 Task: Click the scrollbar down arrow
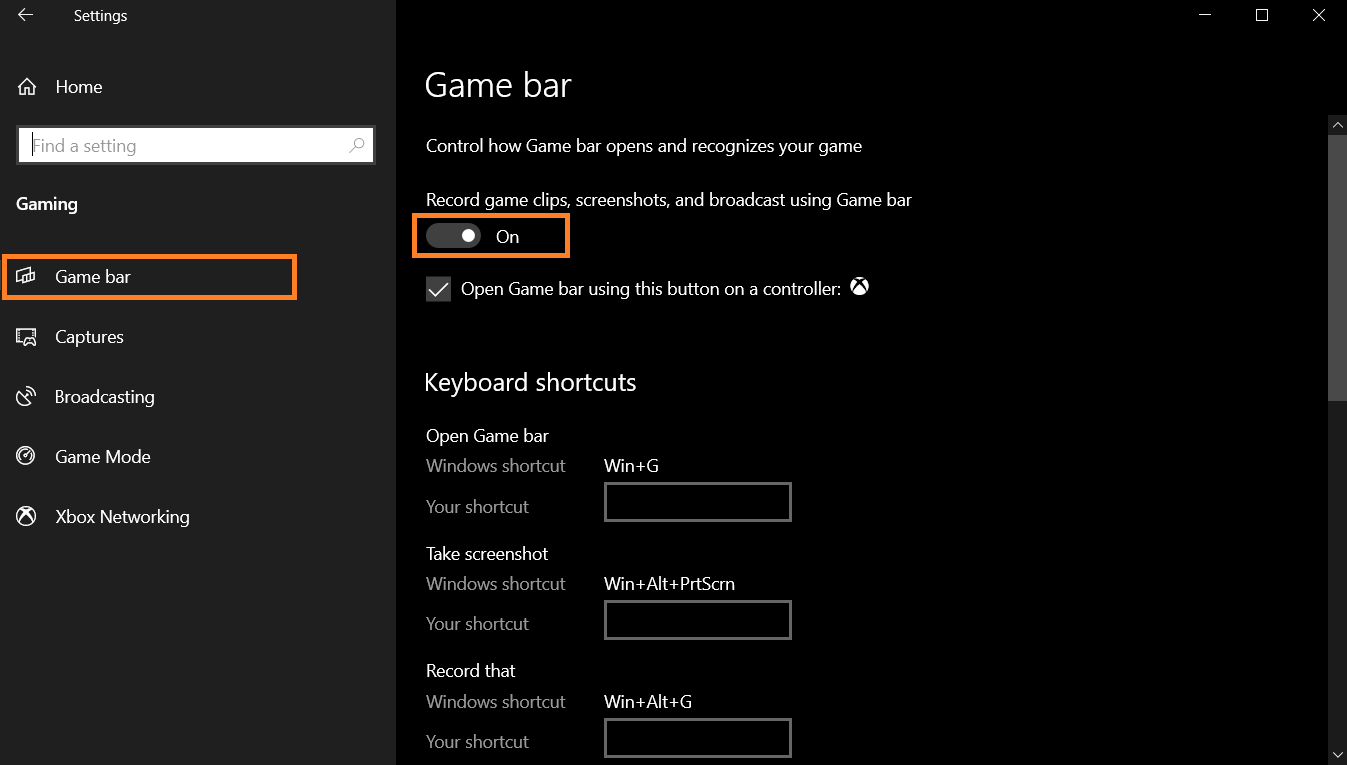click(1337, 754)
